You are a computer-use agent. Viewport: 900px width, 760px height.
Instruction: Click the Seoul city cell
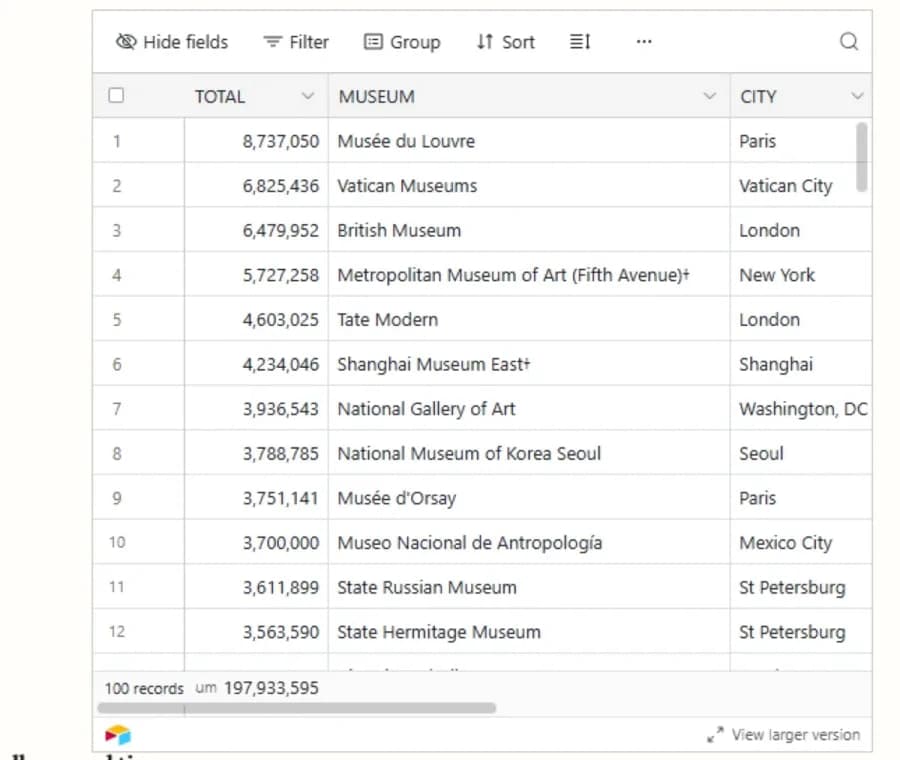[801, 453]
